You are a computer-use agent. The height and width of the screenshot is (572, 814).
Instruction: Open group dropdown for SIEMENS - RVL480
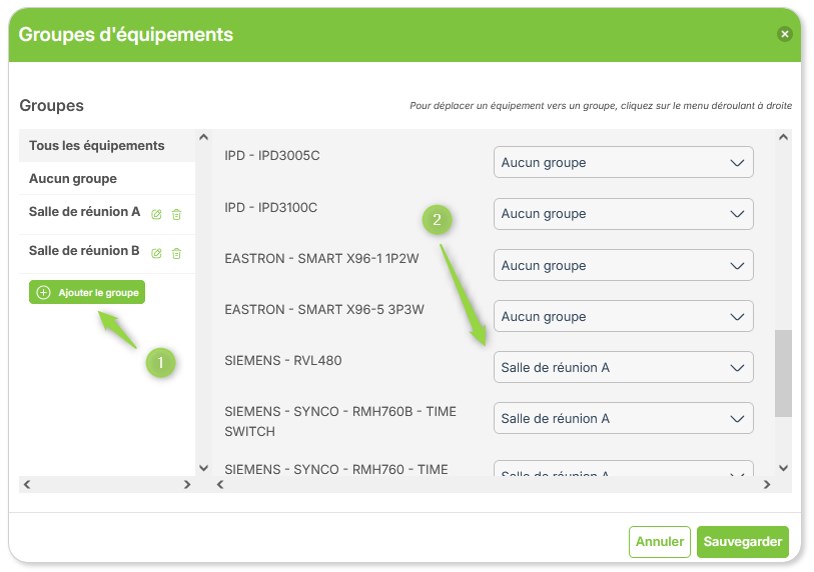point(623,367)
